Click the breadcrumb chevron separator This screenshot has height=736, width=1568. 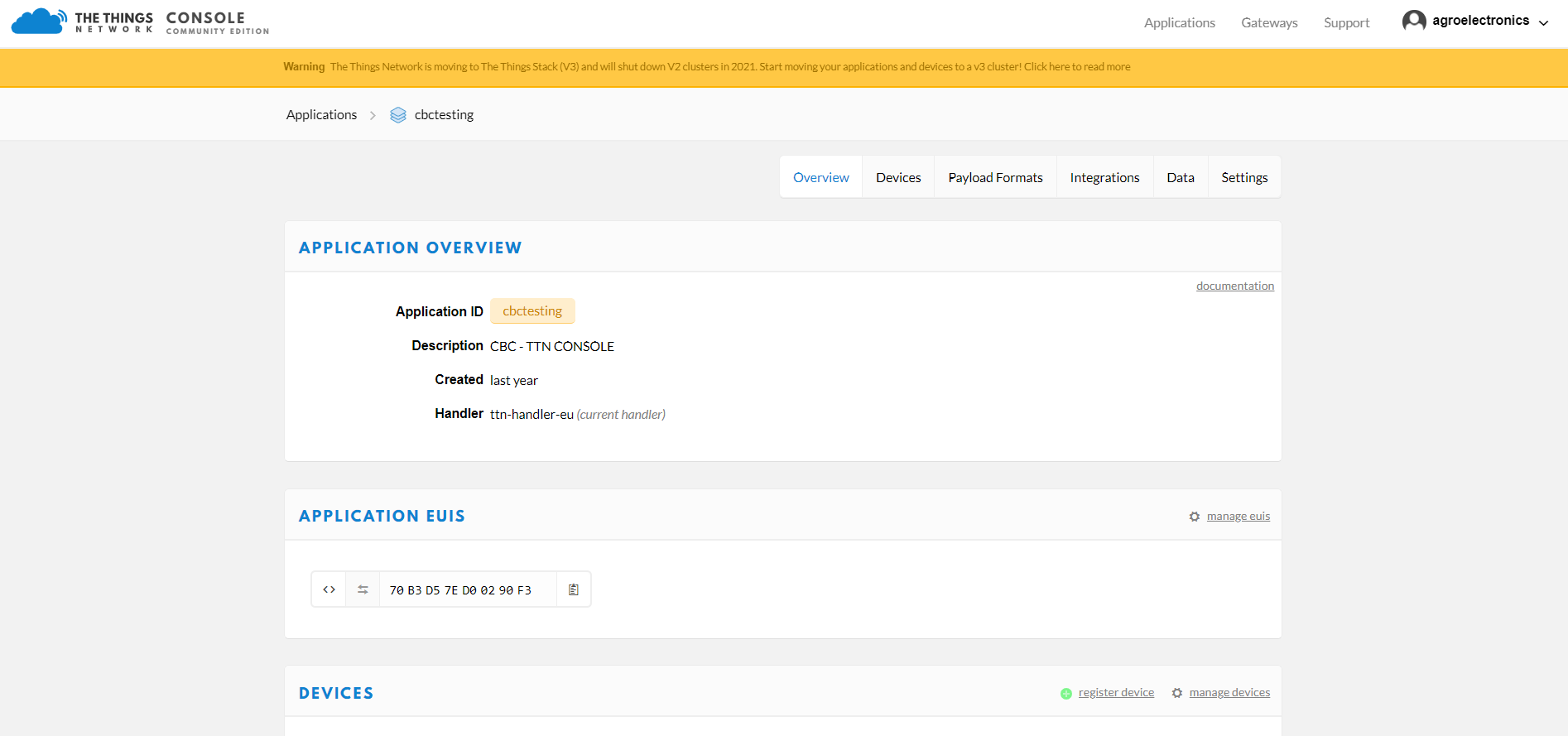(x=373, y=116)
